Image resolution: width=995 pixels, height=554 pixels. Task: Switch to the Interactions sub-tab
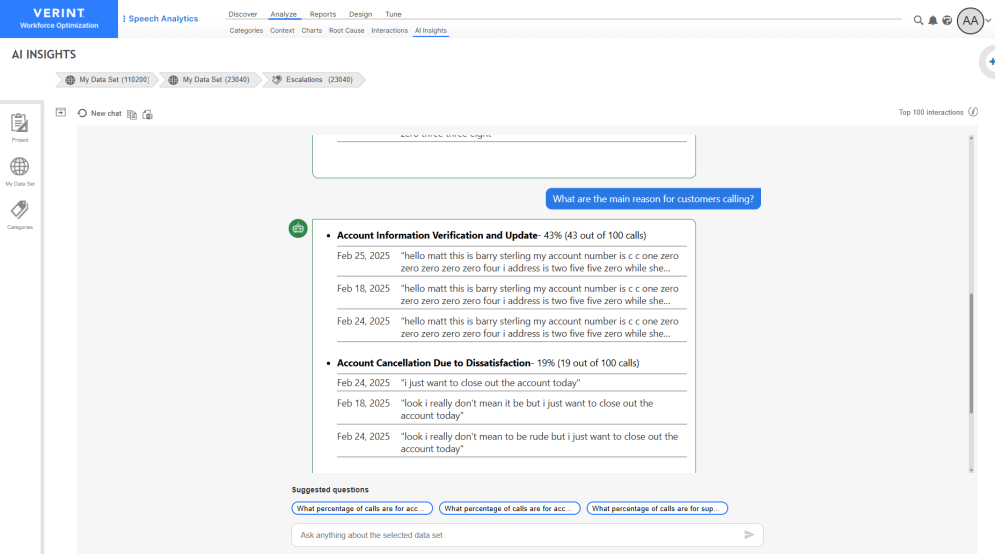[390, 30]
